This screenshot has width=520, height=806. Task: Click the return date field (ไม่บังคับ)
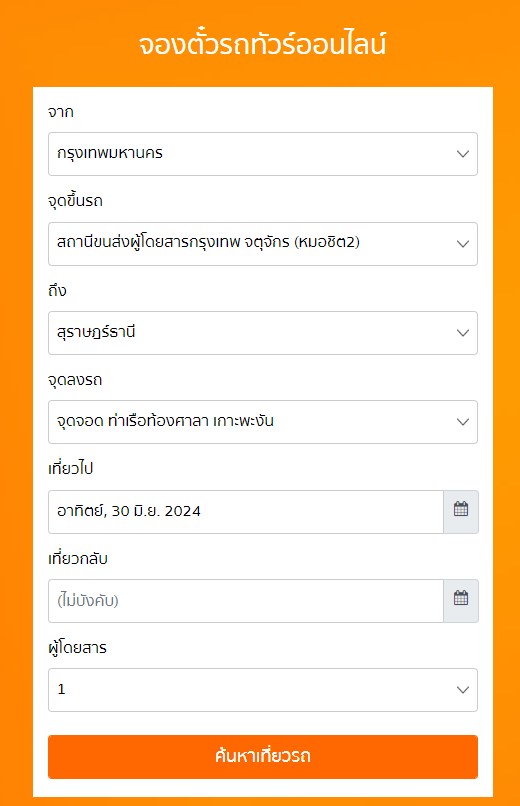(x=246, y=600)
